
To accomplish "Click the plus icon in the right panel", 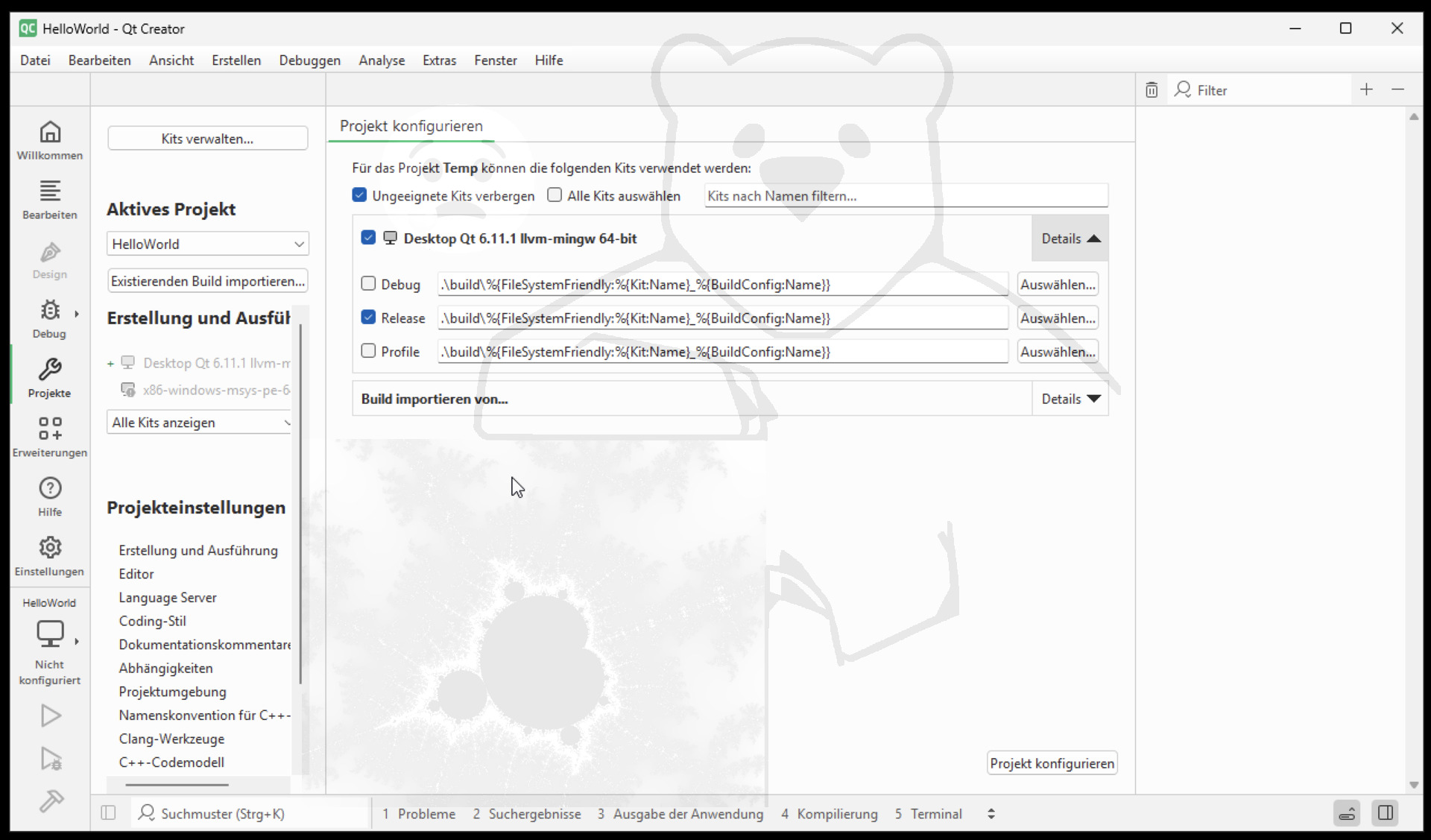I will click(x=1366, y=89).
